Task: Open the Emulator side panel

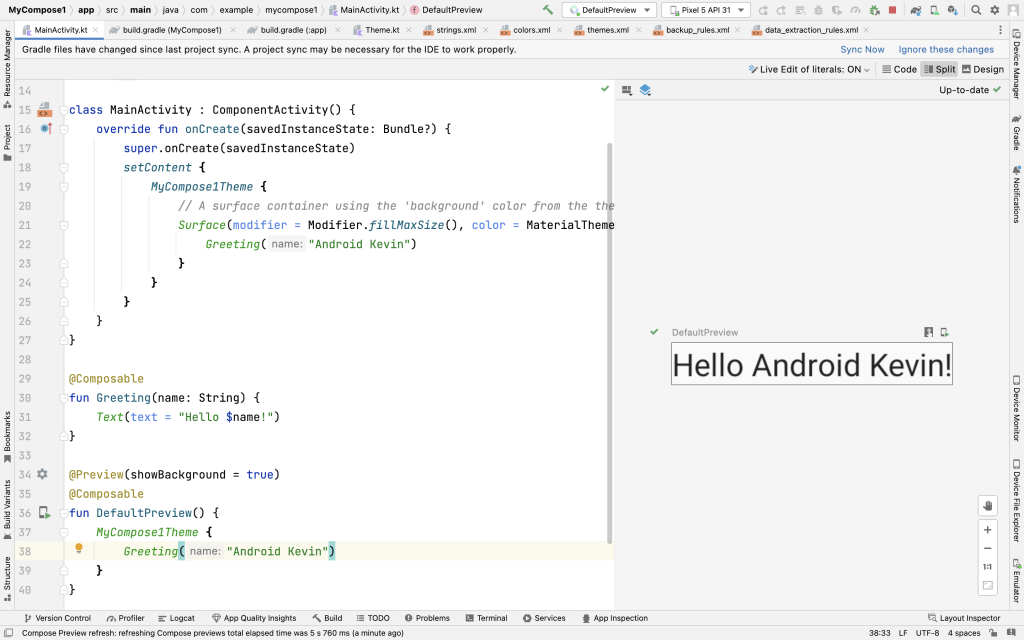Action: 1016,580
